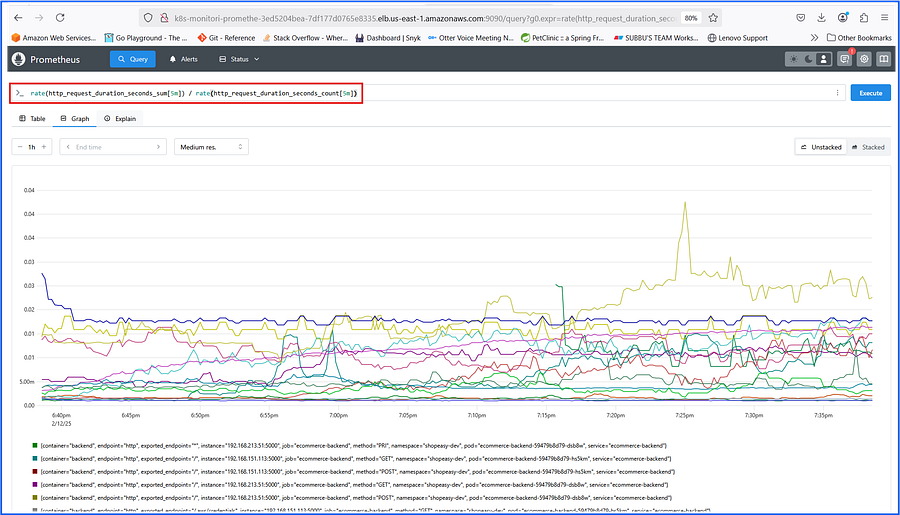Show more bookmarks chevron
Screen dimensions: 900x515
(814, 38)
